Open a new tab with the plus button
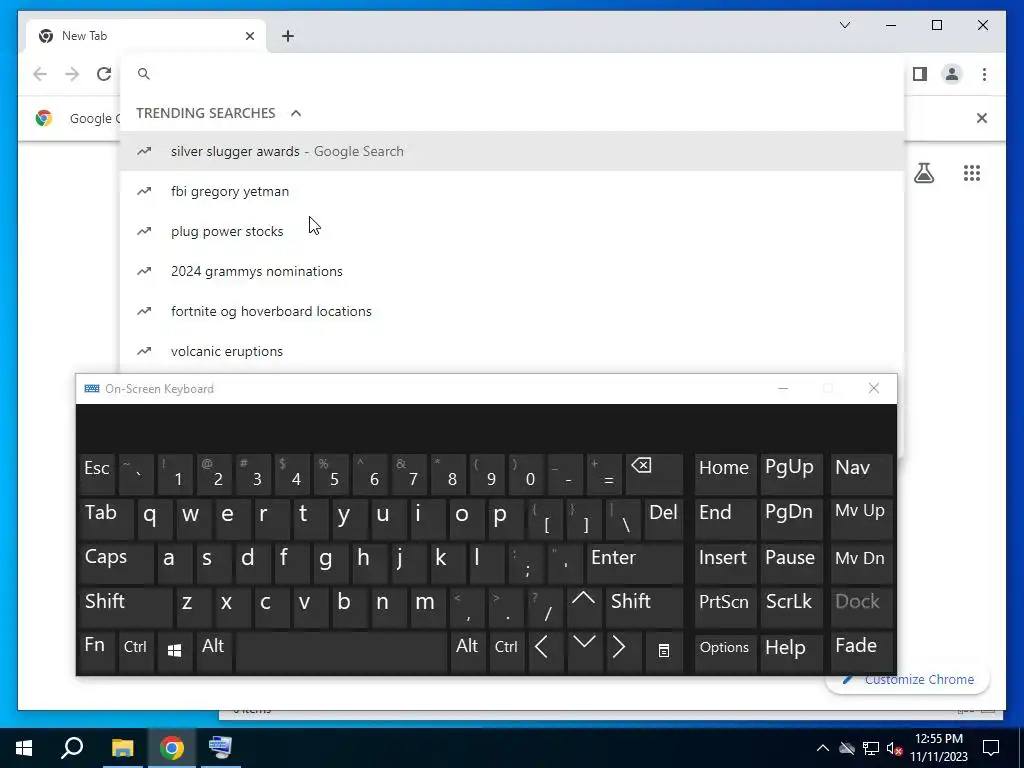Viewport: 1024px width, 768px height. click(288, 36)
